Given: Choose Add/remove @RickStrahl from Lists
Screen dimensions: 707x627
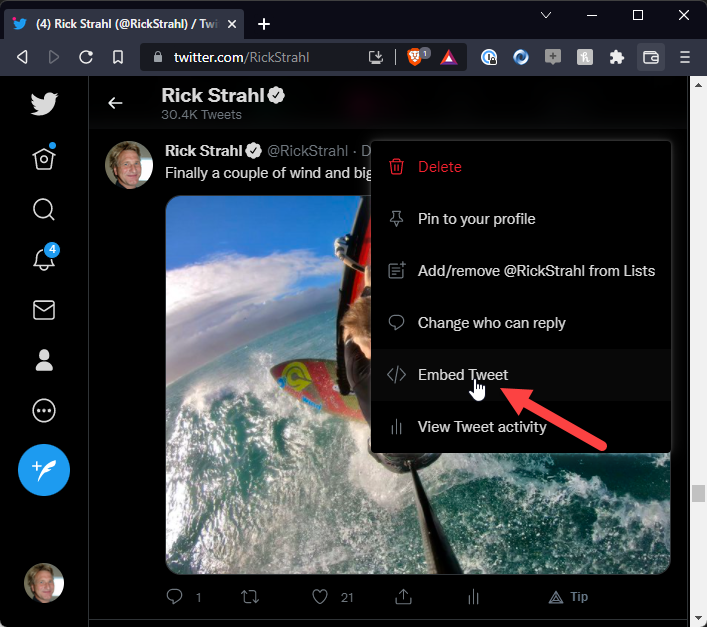Looking at the screenshot, I should (x=521, y=271).
